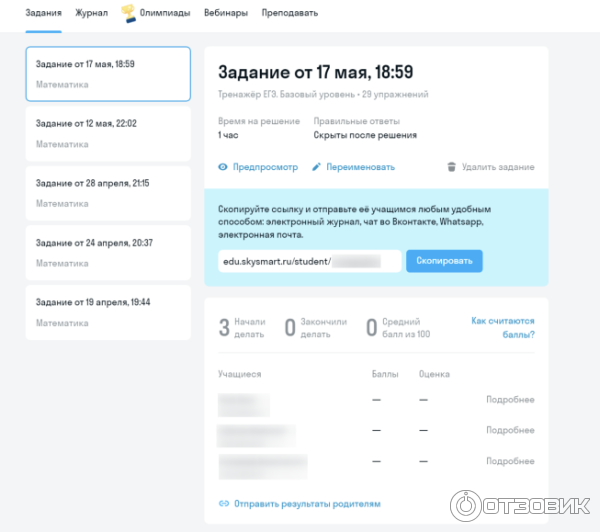Click the student link input field

[x=309, y=261]
